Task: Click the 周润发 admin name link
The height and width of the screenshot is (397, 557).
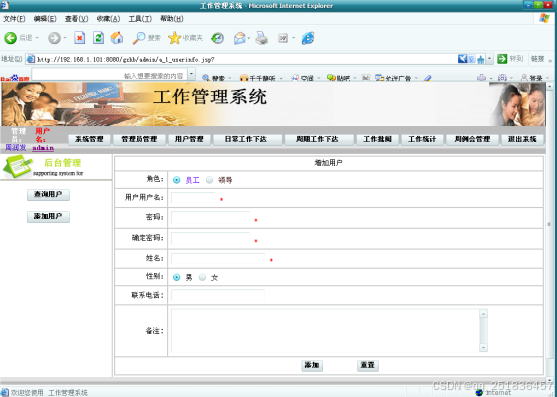Action: (x=16, y=147)
